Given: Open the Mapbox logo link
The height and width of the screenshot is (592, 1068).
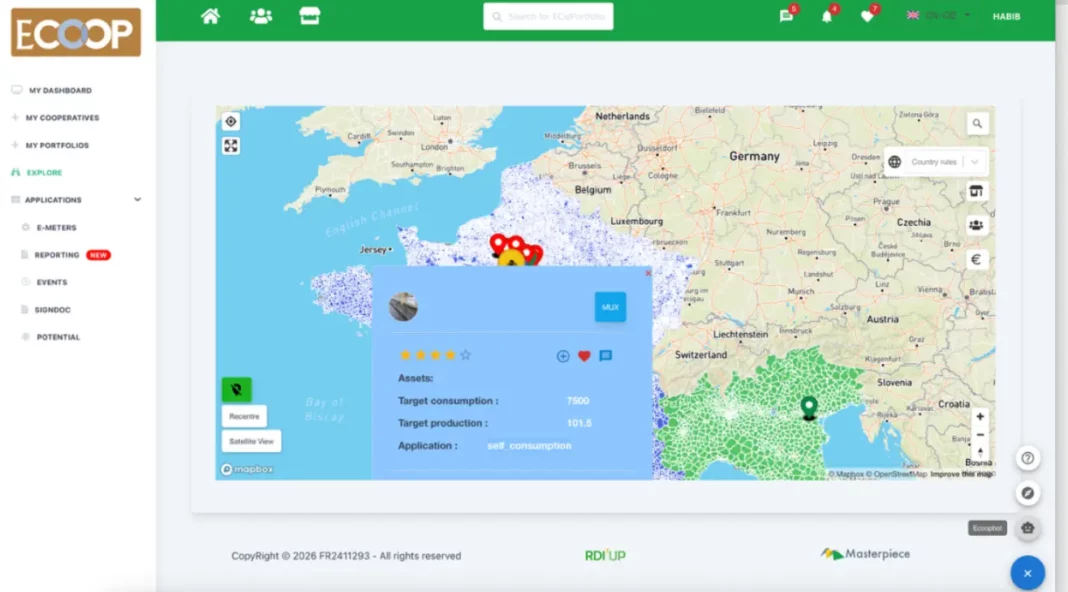Looking at the screenshot, I should tap(247, 469).
